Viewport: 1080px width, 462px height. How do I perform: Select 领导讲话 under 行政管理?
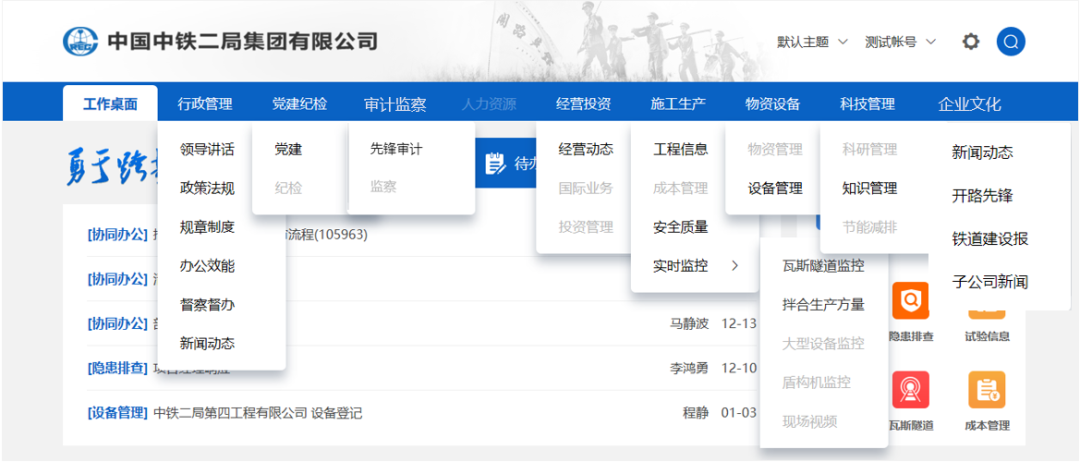click(x=207, y=149)
